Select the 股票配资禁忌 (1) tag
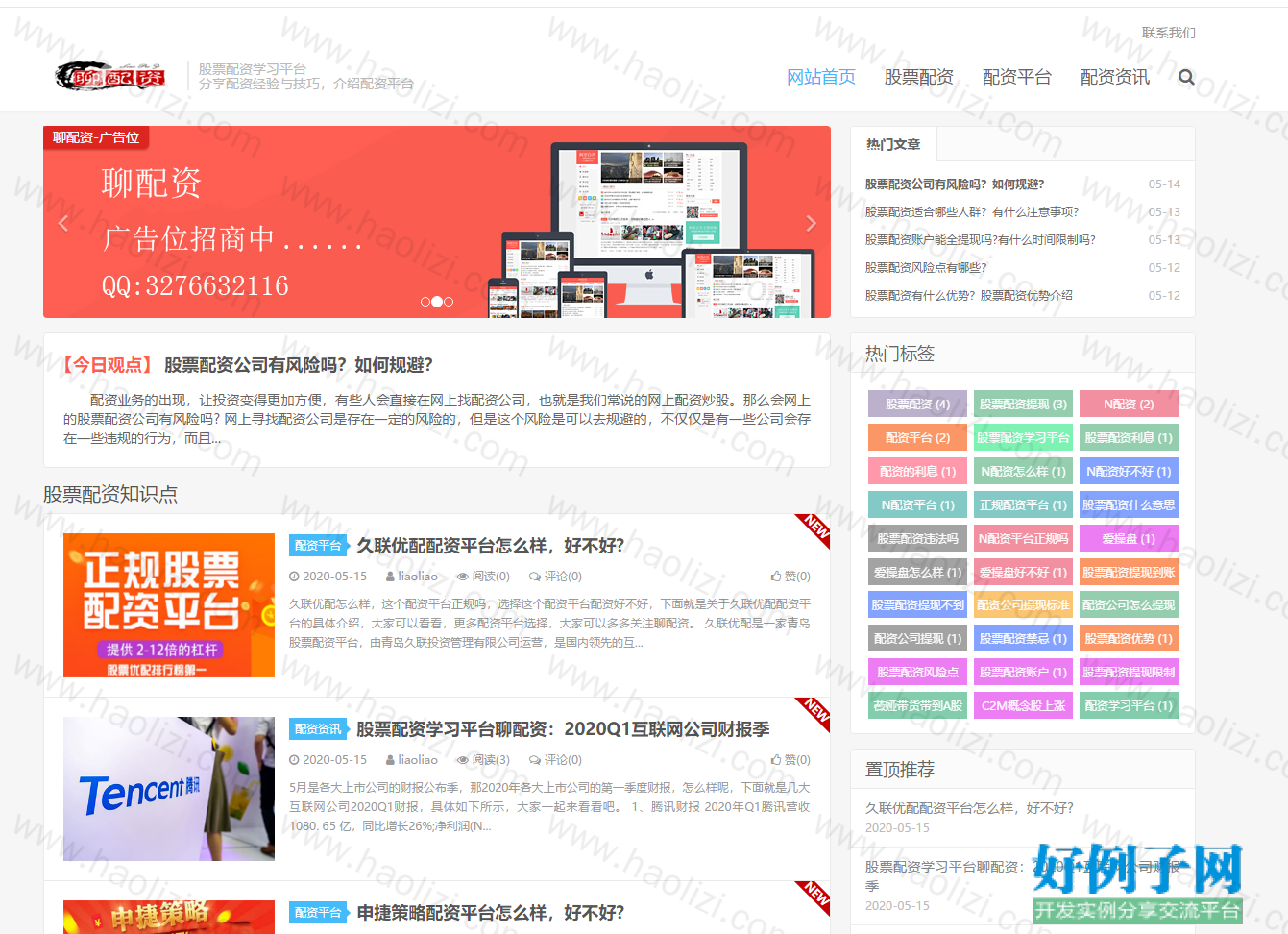The height and width of the screenshot is (934, 1288). click(x=1023, y=639)
